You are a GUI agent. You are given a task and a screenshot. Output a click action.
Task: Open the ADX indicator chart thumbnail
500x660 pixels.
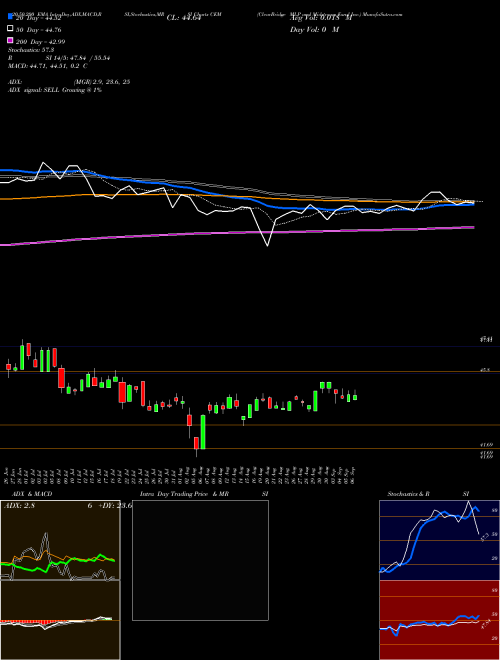(60, 540)
